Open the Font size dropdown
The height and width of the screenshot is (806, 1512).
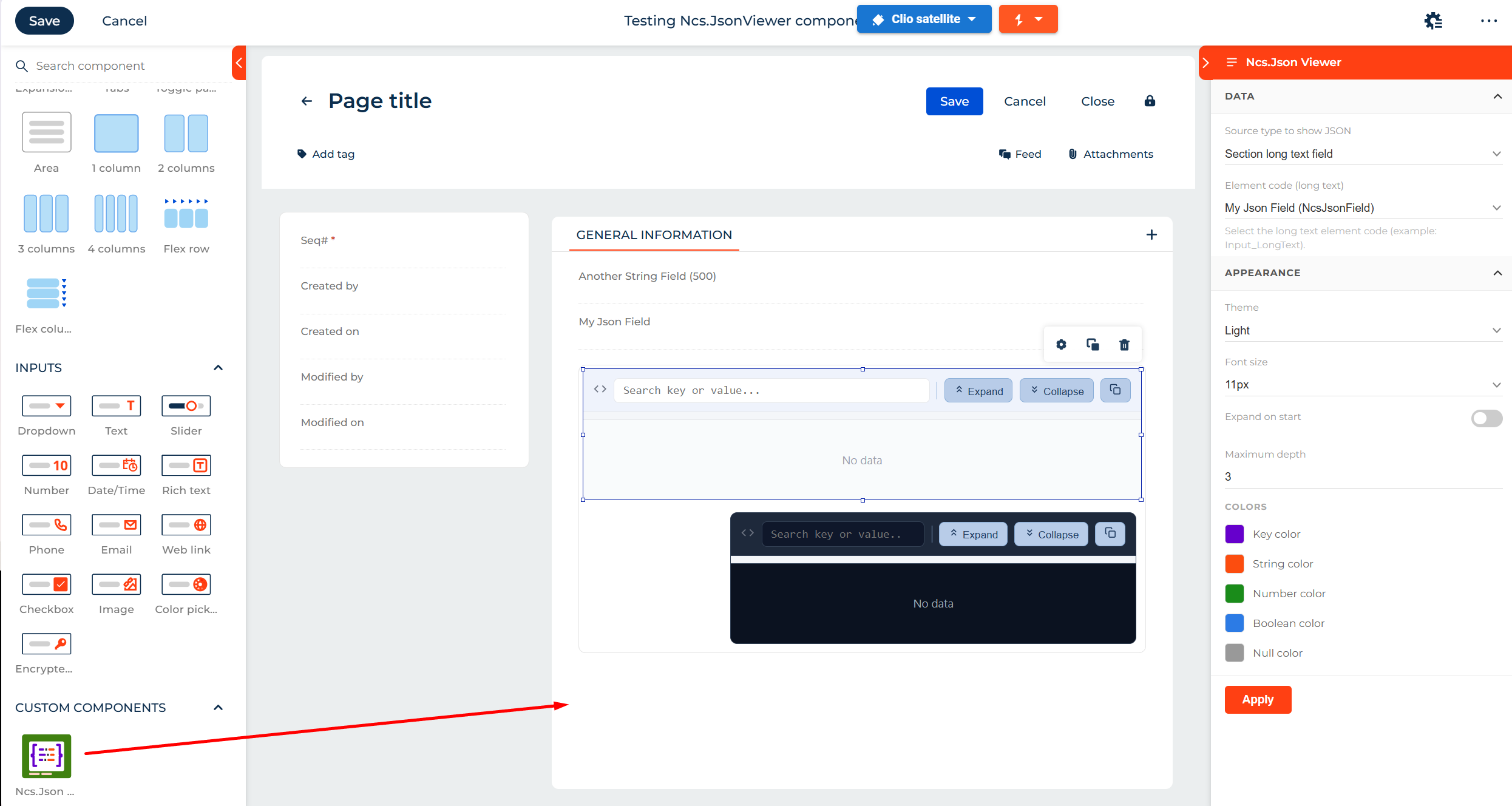point(1363,385)
